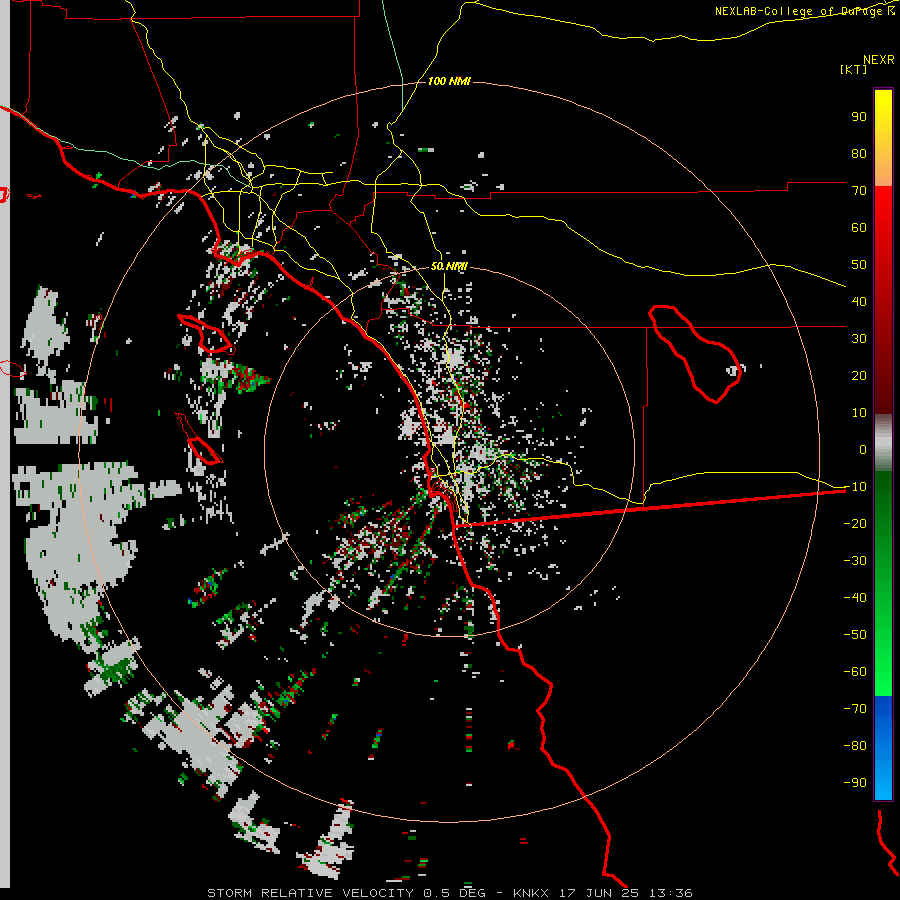Select the -70 scale value

point(855,709)
